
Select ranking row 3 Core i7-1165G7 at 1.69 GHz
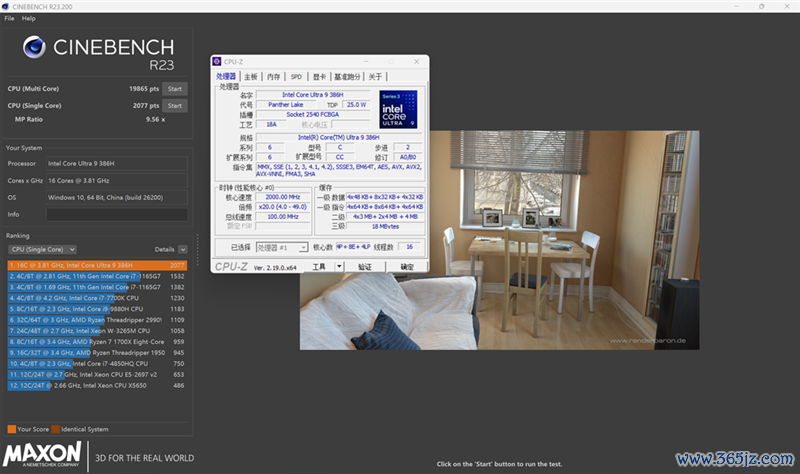[x=97, y=287]
